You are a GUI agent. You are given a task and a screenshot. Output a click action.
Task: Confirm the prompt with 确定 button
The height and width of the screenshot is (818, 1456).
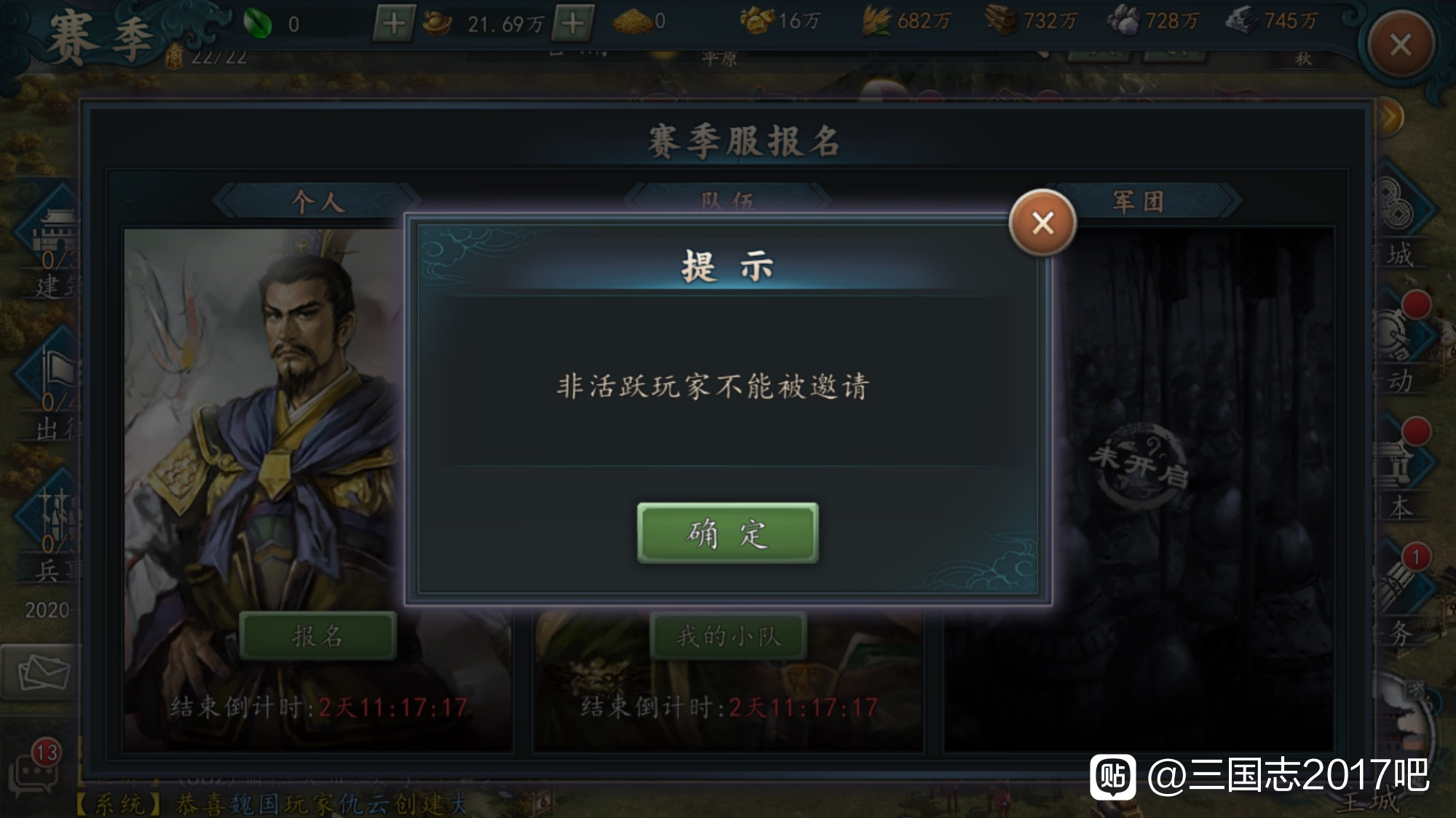pyautogui.click(x=727, y=533)
